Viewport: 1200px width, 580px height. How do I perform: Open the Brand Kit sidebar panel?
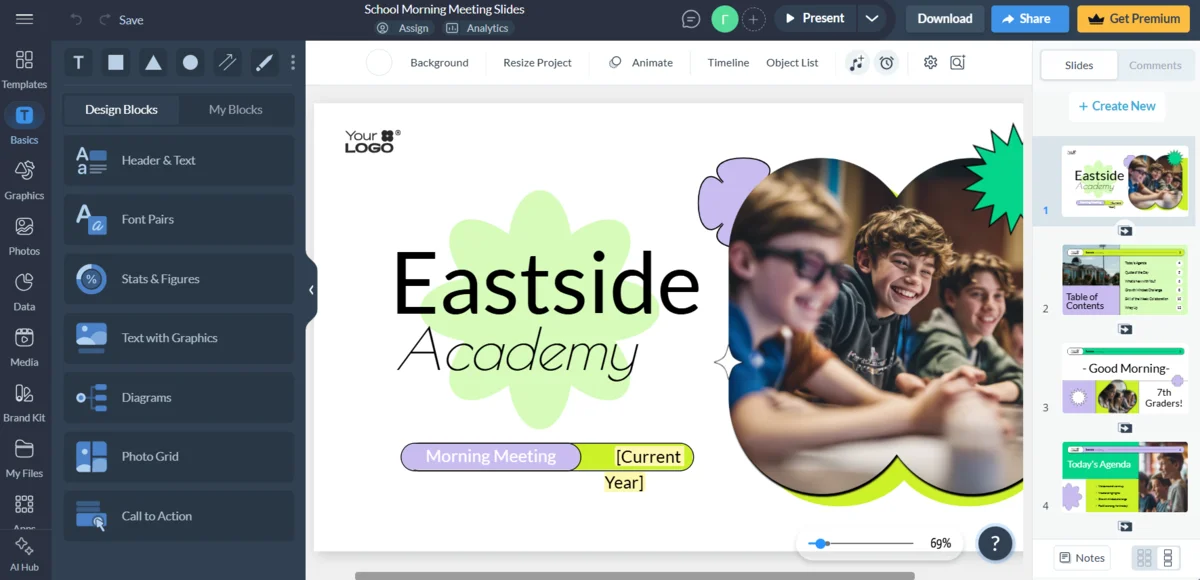pos(24,402)
